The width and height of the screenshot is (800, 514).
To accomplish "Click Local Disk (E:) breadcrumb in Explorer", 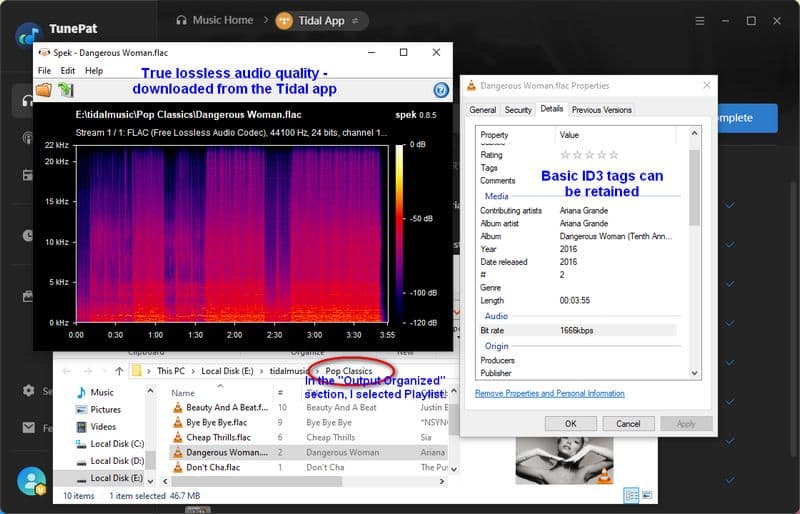I will (x=227, y=371).
